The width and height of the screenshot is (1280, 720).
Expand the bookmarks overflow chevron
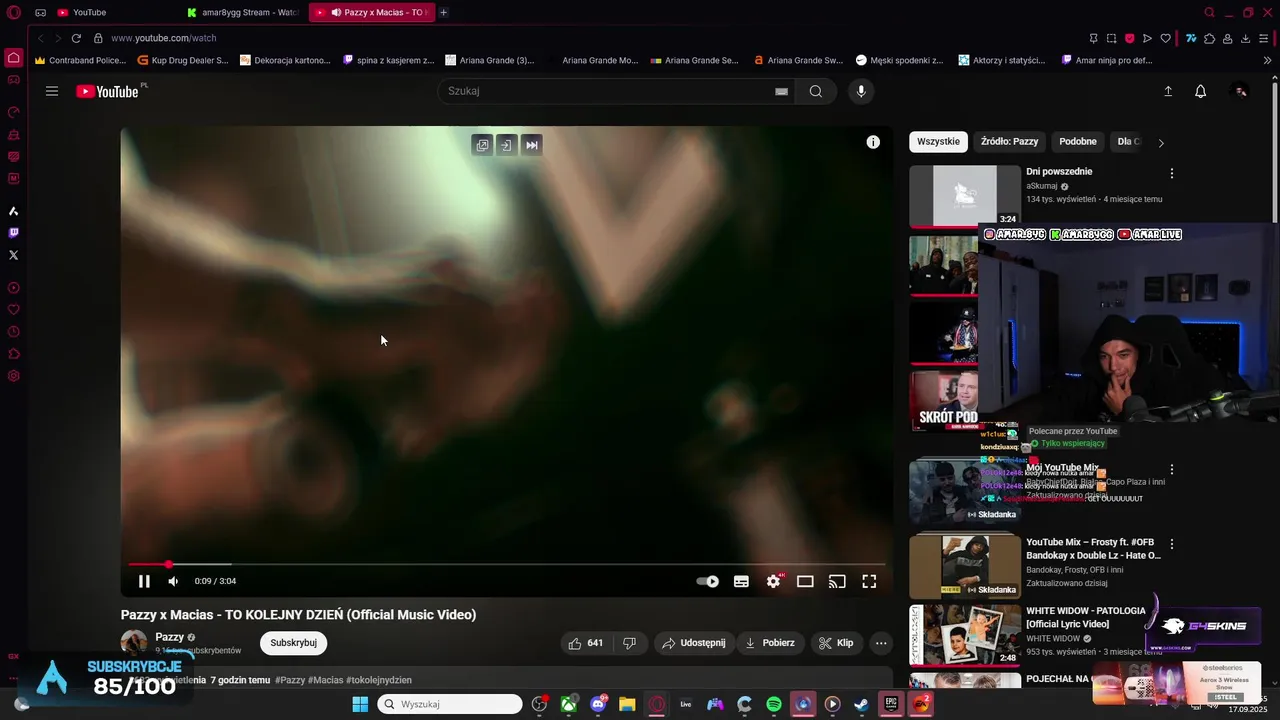[x=1268, y=60]
